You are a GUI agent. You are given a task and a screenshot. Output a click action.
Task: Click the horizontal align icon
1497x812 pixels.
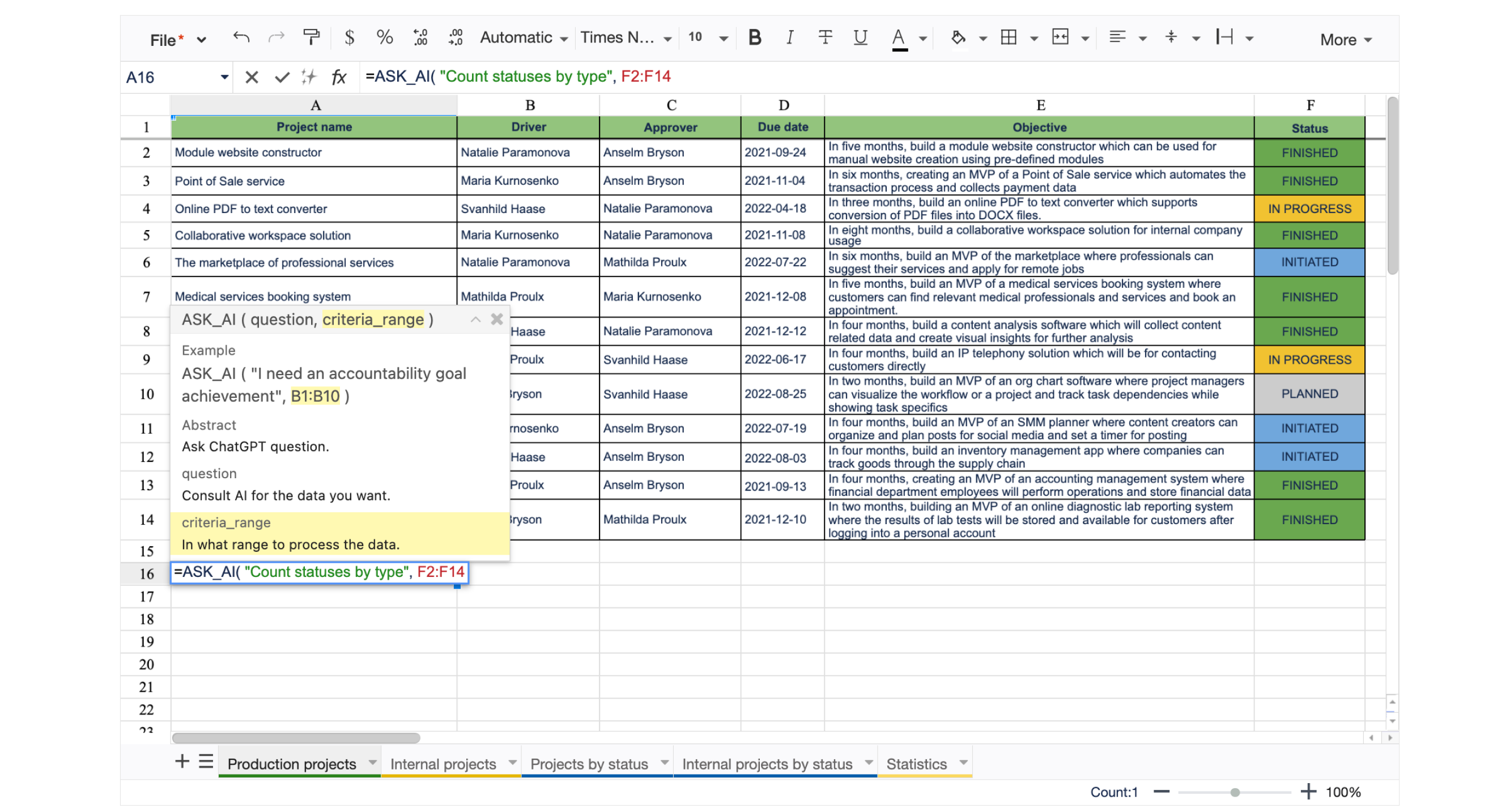(1116, 38)
